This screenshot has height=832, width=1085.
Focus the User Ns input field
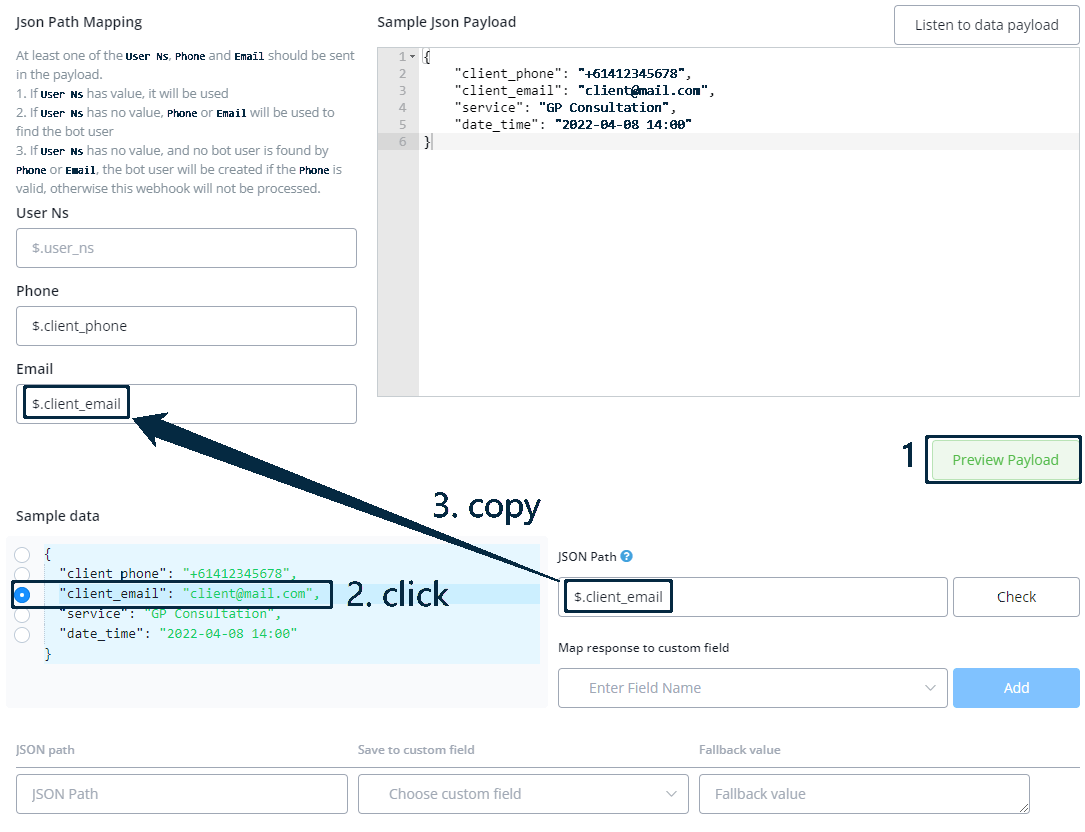[186, 248]
